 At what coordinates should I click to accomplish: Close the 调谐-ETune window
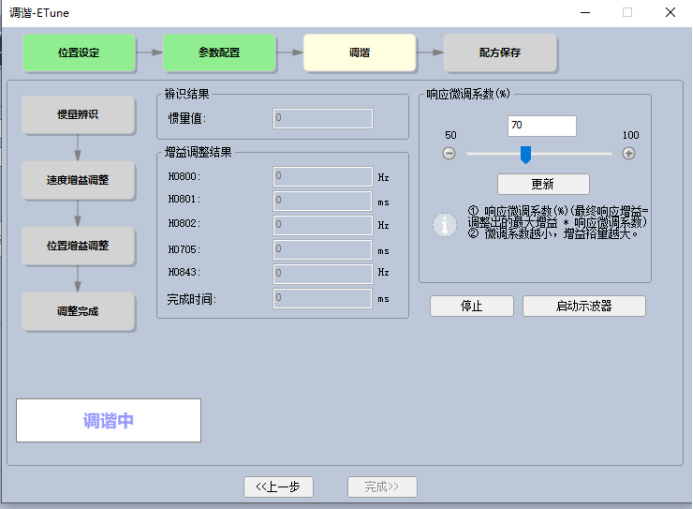[669, 12]
